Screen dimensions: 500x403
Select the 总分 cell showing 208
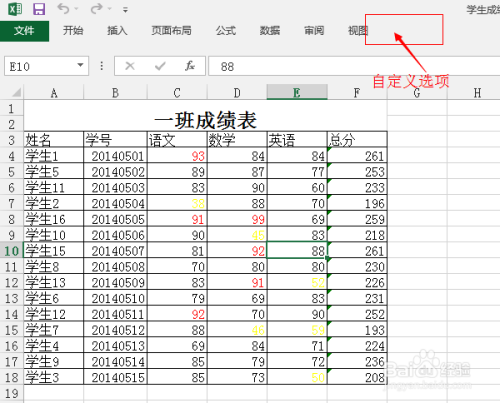(357, 377)
